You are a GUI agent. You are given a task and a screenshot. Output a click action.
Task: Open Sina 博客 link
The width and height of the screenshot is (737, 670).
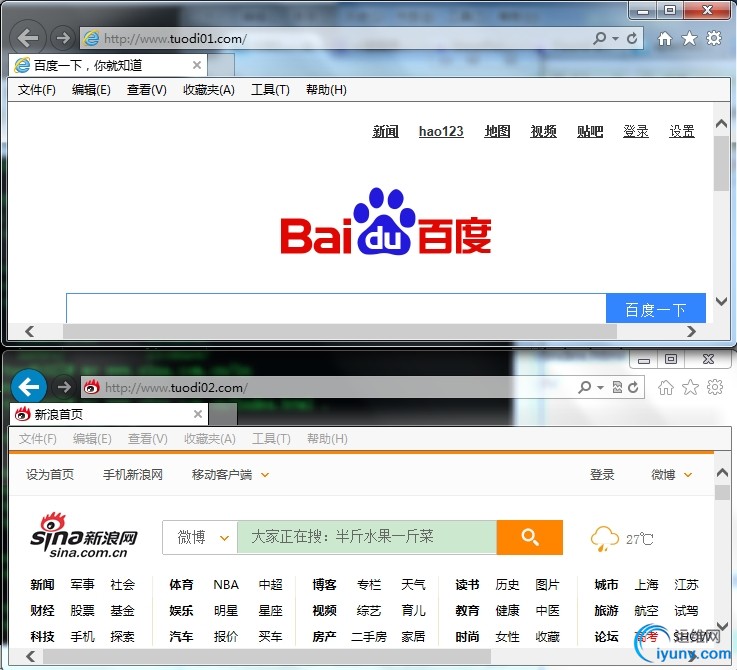[324, 585]
